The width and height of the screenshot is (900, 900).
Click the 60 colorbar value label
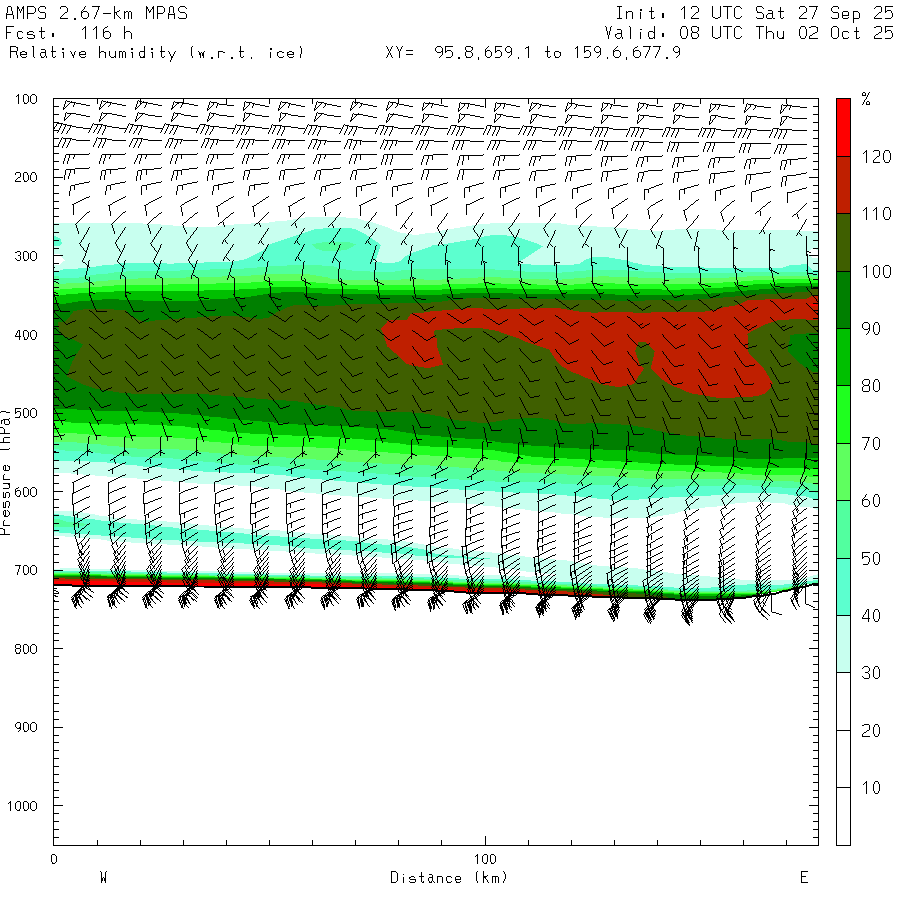pos(871,501)
